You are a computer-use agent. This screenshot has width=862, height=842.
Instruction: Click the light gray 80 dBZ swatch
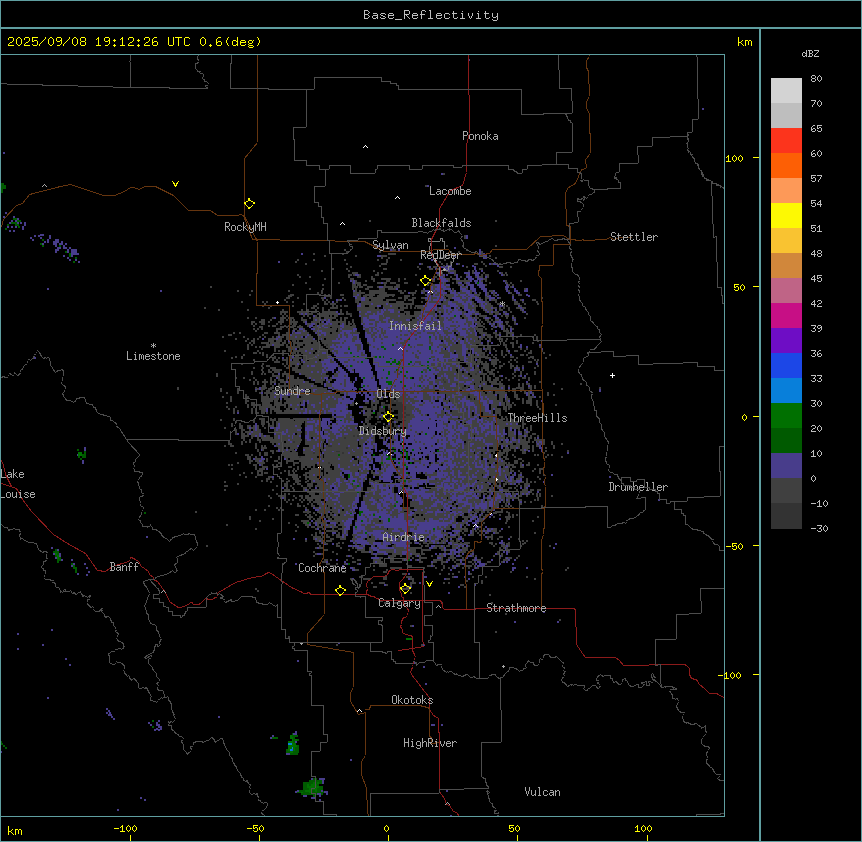(786, 91)
